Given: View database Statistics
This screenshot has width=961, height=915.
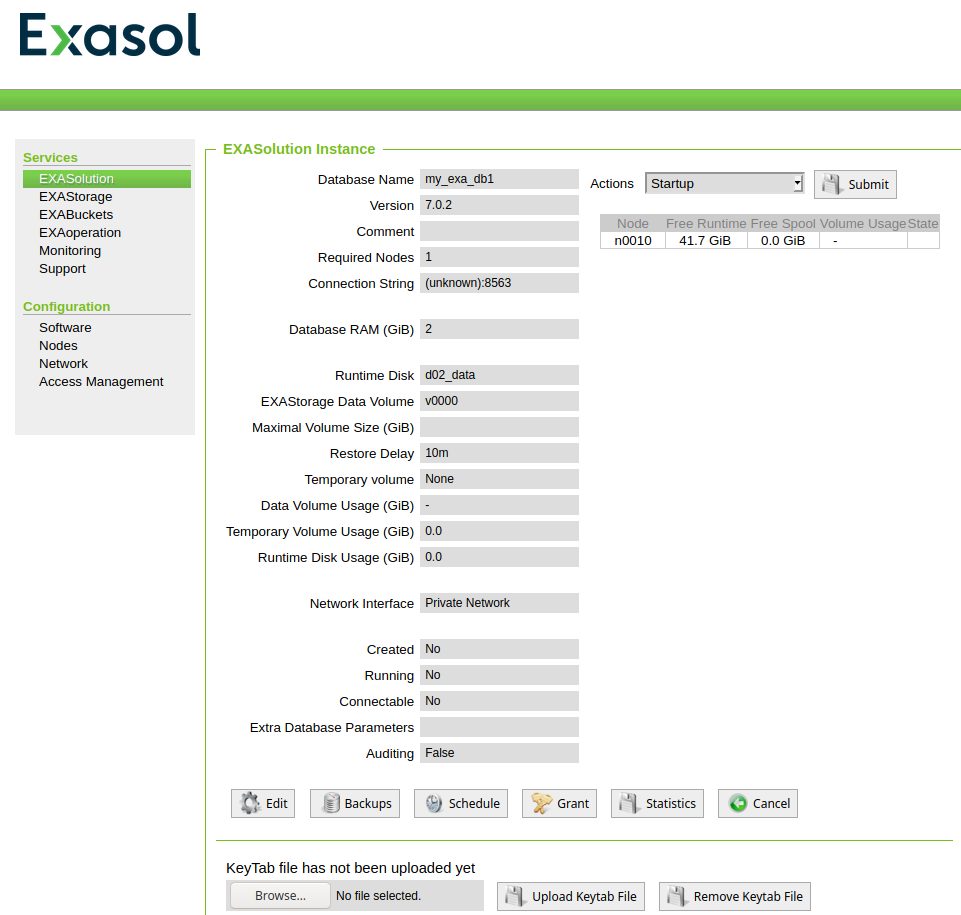Looking at the screenshot, I should coord(657,803).
